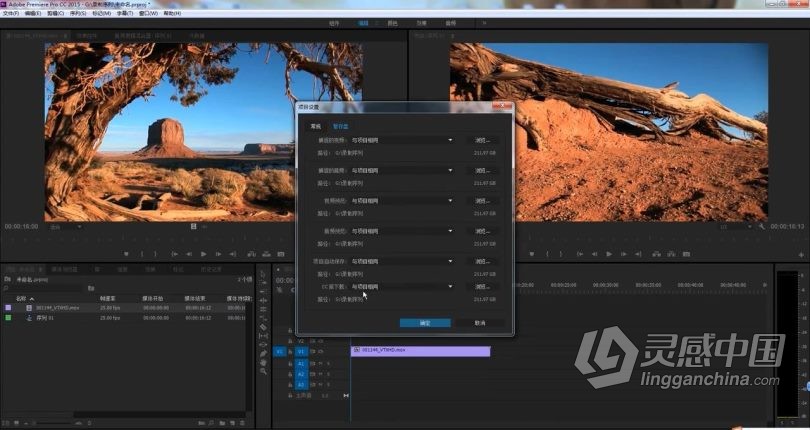810x430 pixels.
Task: Play the sequence in the Program monitor
Action: pos(609,254)
